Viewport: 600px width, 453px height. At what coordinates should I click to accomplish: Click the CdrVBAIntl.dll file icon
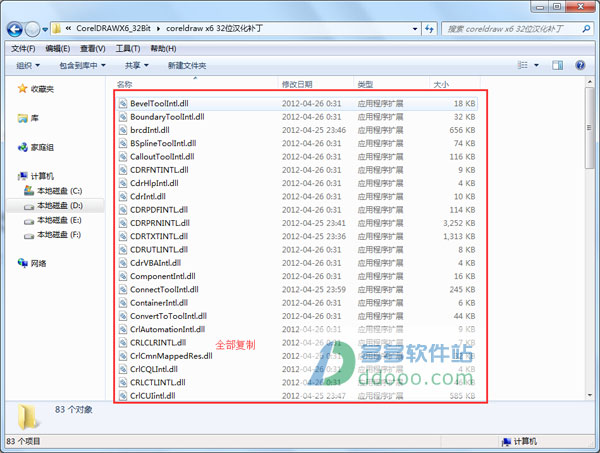coord(123,263)
